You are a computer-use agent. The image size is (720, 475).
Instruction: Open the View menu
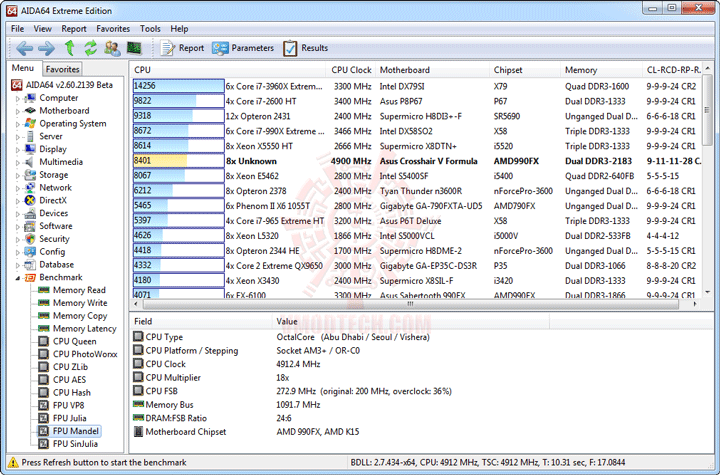coord(42,28)
